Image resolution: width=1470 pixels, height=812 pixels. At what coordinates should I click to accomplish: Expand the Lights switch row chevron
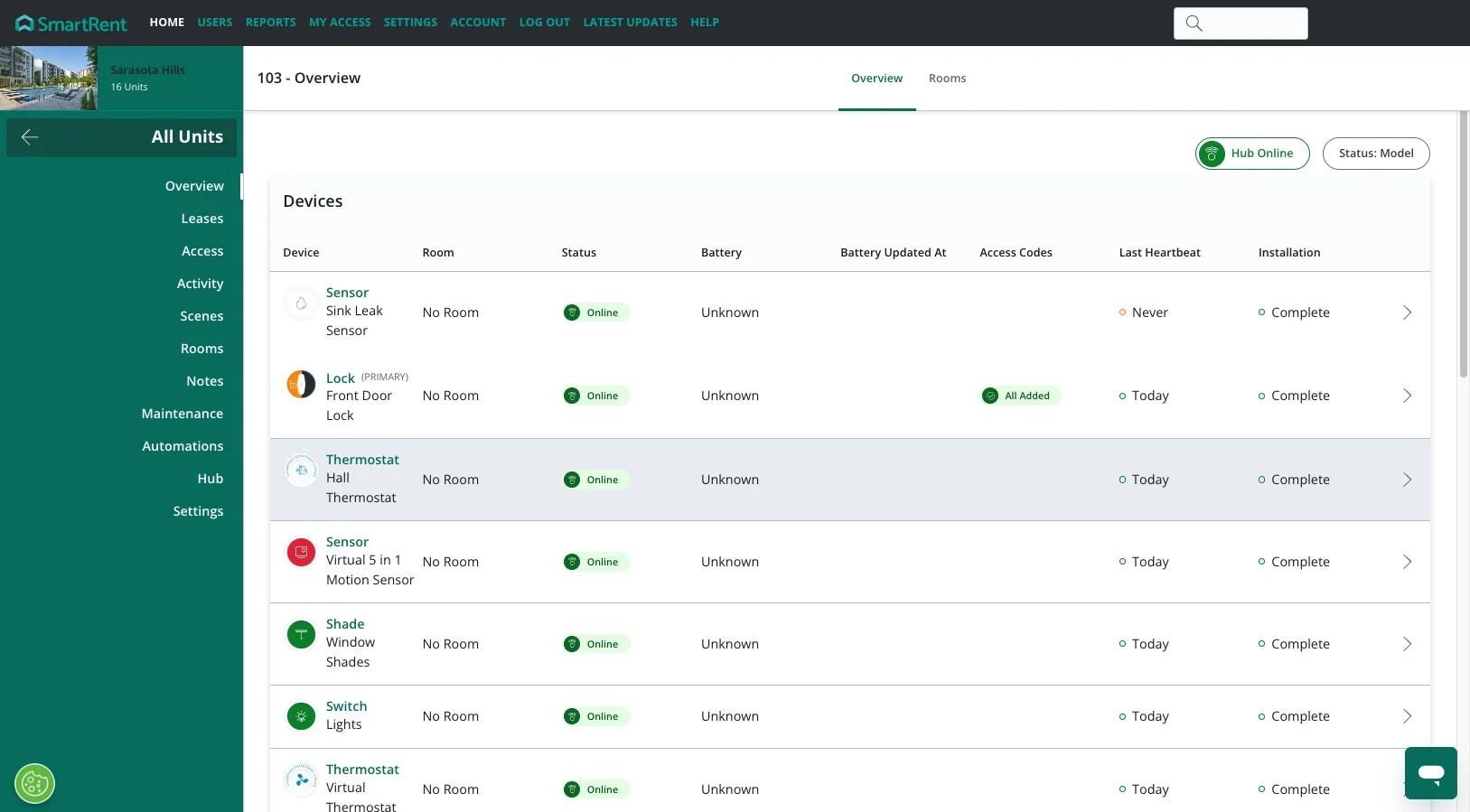pyautogui.click(x=1407, y=716)
